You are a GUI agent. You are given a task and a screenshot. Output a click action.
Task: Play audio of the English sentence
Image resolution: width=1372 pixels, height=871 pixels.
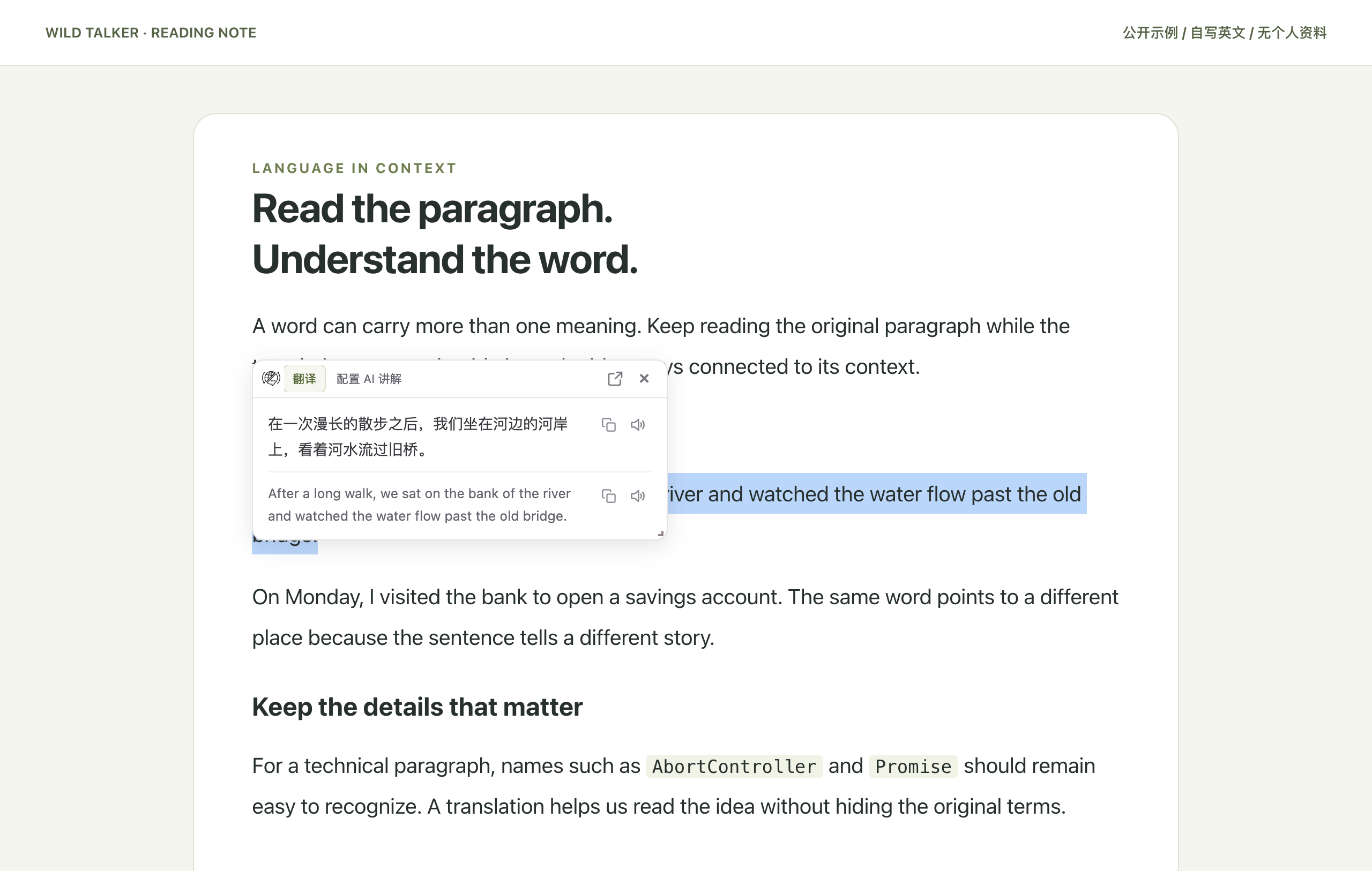(x=638, y=495)
